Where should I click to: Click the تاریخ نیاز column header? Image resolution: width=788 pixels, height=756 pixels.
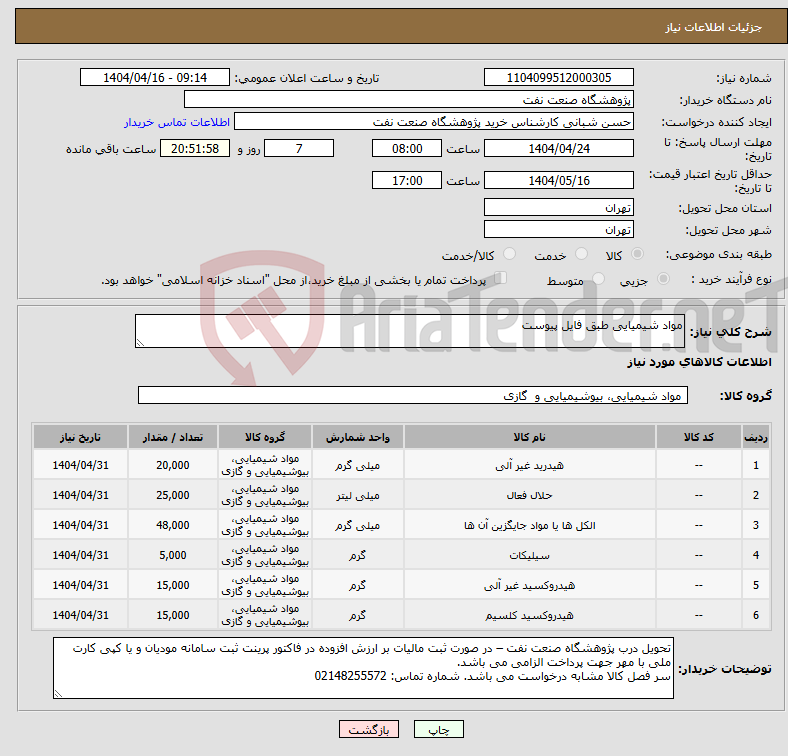click(x=80, y=437)
